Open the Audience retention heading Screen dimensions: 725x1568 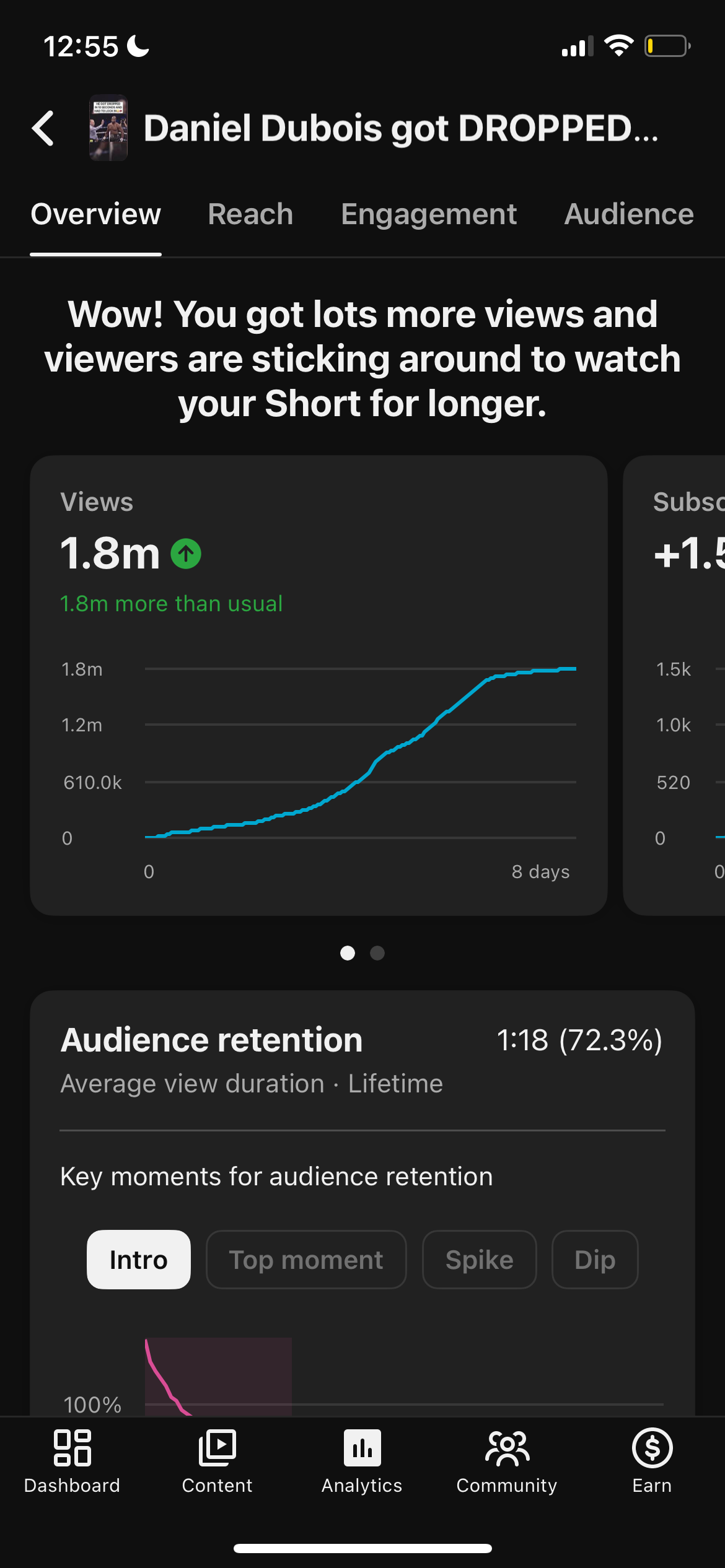tap(212, 1040)
